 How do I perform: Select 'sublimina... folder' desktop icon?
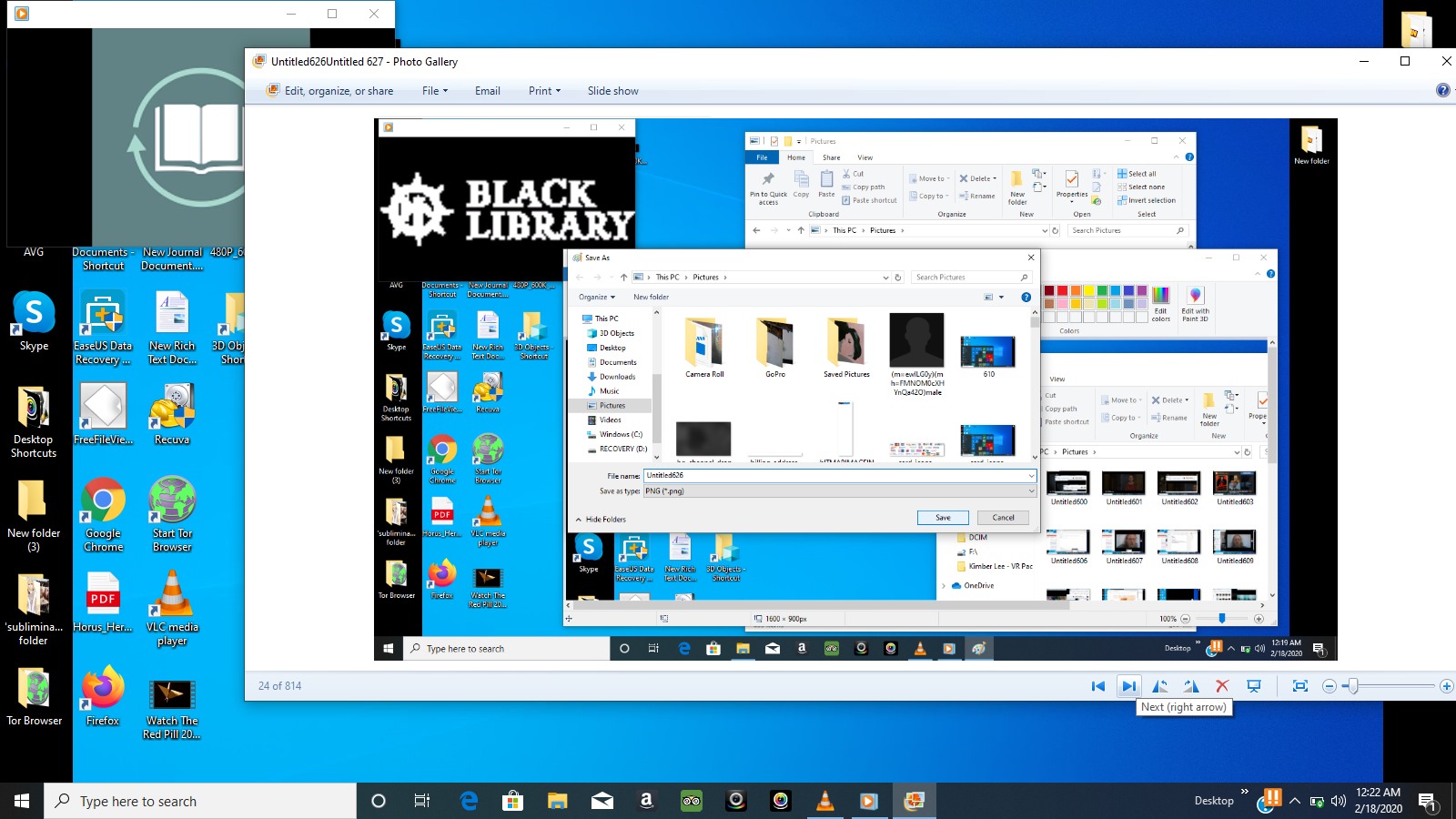[x=34, y=608]
